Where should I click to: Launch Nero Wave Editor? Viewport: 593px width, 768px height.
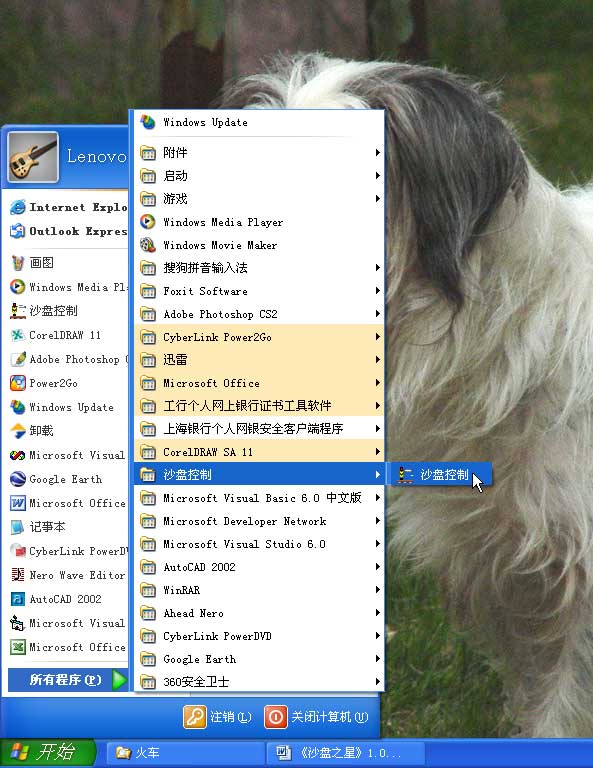coord(68,575)
